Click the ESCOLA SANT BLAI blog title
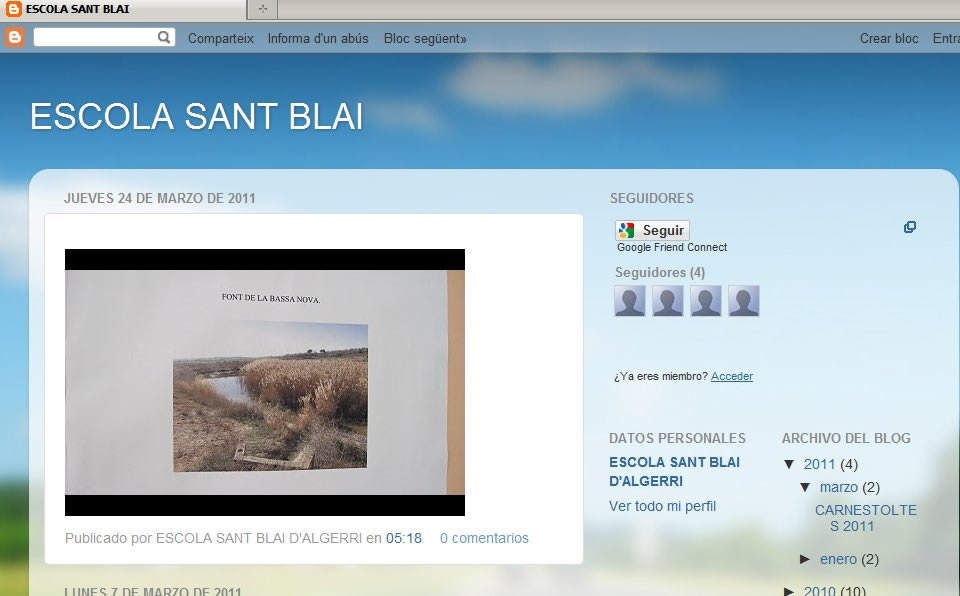This screenshot has height=596, width=960. [x=197, y=116]
